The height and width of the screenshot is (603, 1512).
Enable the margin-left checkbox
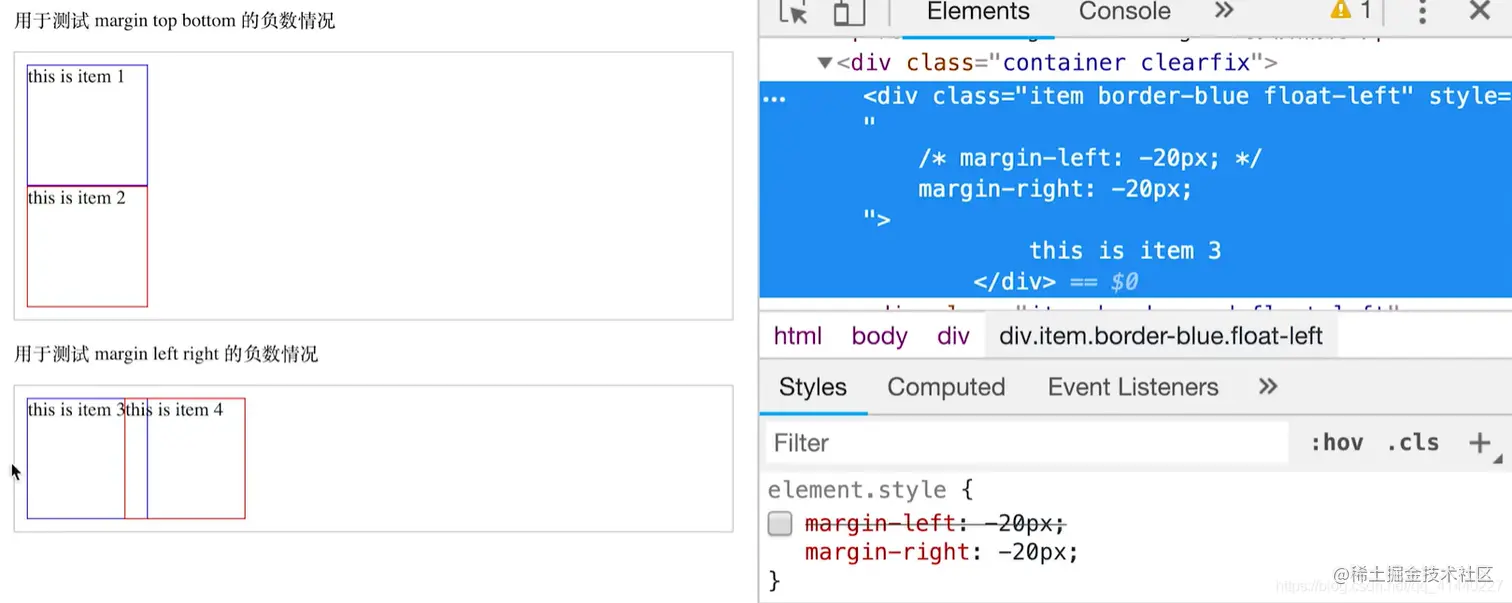[x=780, y=524]
